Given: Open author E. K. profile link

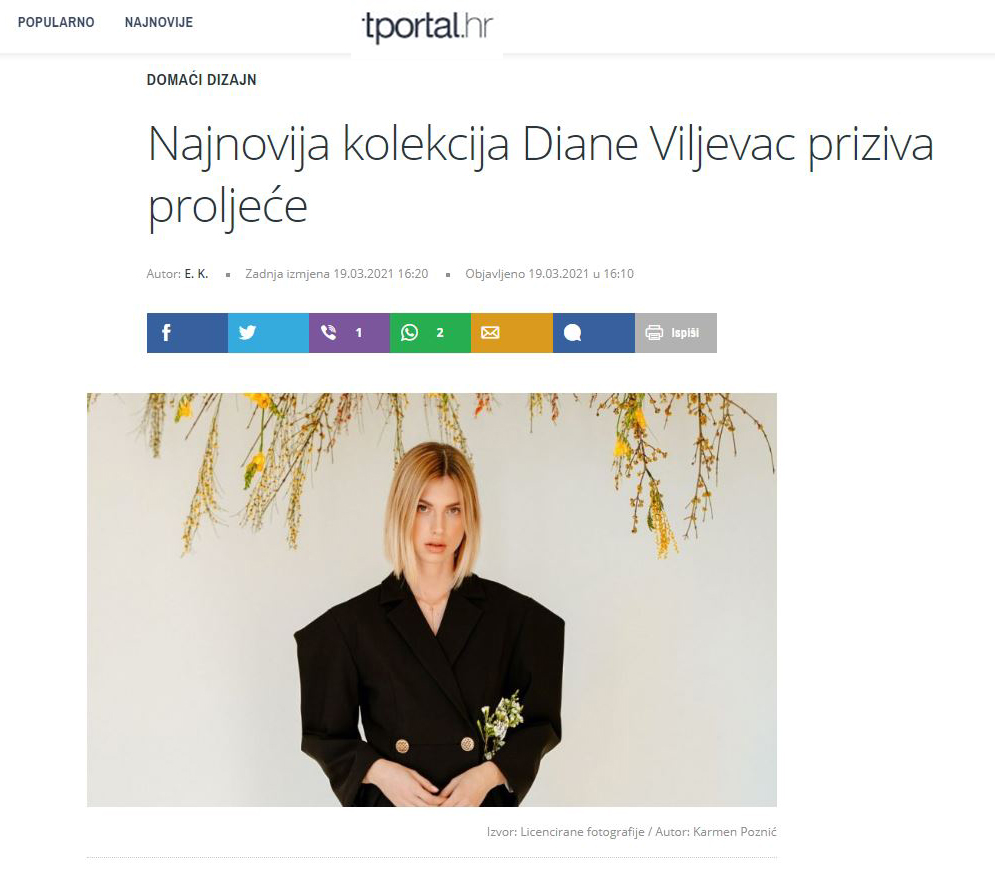Looking at the screenshot, I should pos(196,273).
